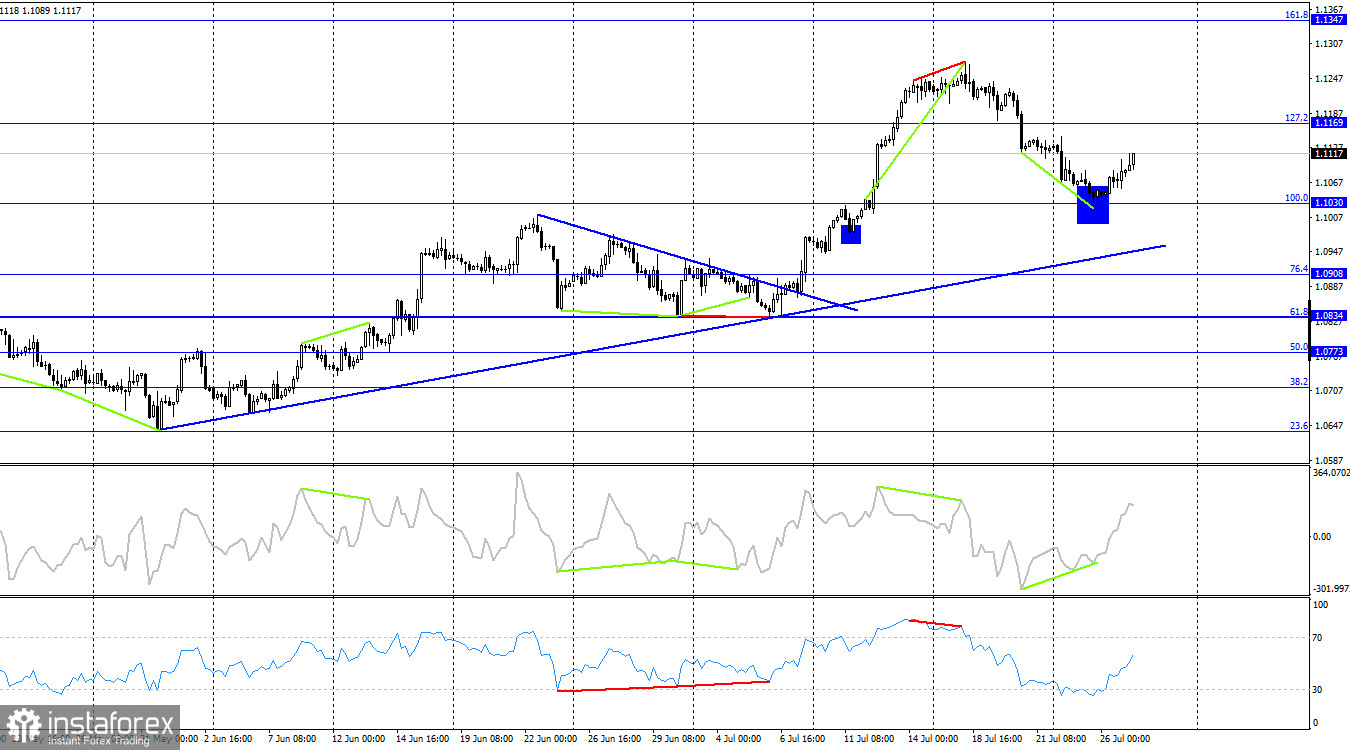Click the 2 Jun 16:00 time label
The image size is (1350, 750).
pos(229,740)
